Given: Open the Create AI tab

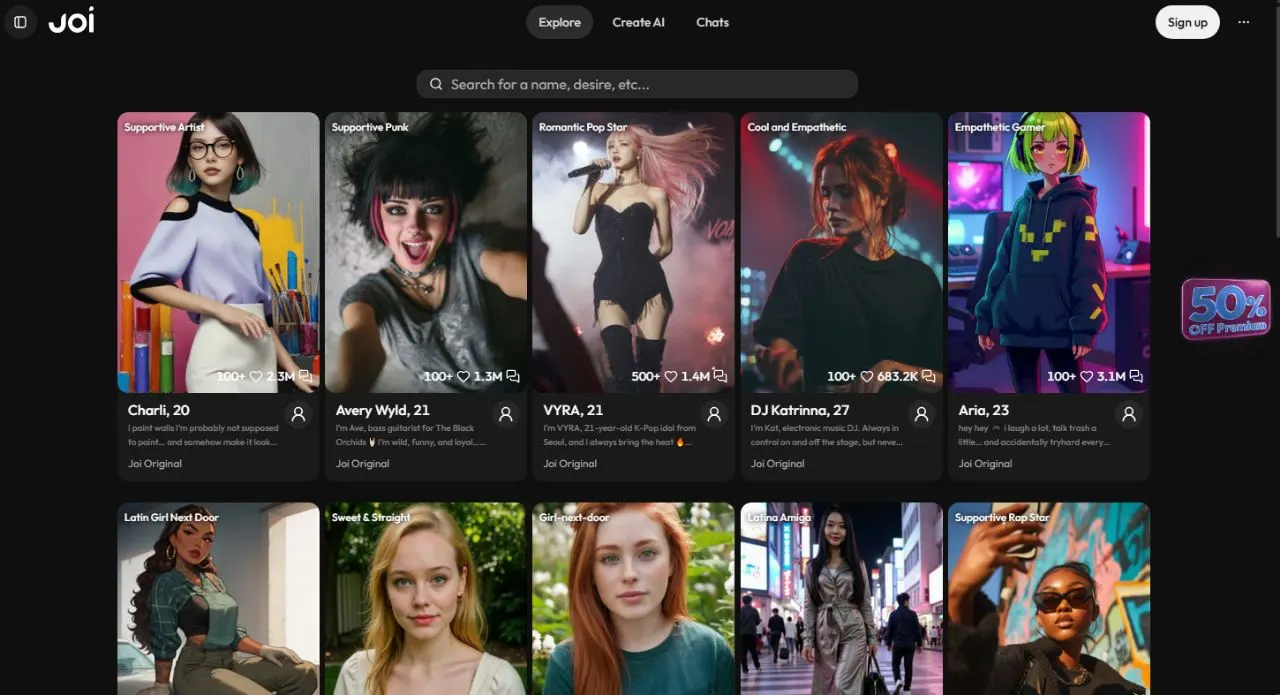Looking at the screenshot, I should click(x=639, y=22).
